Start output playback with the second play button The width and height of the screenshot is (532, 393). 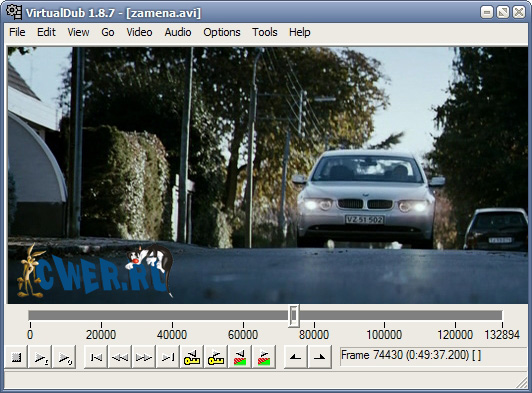(x=64, y=357)
